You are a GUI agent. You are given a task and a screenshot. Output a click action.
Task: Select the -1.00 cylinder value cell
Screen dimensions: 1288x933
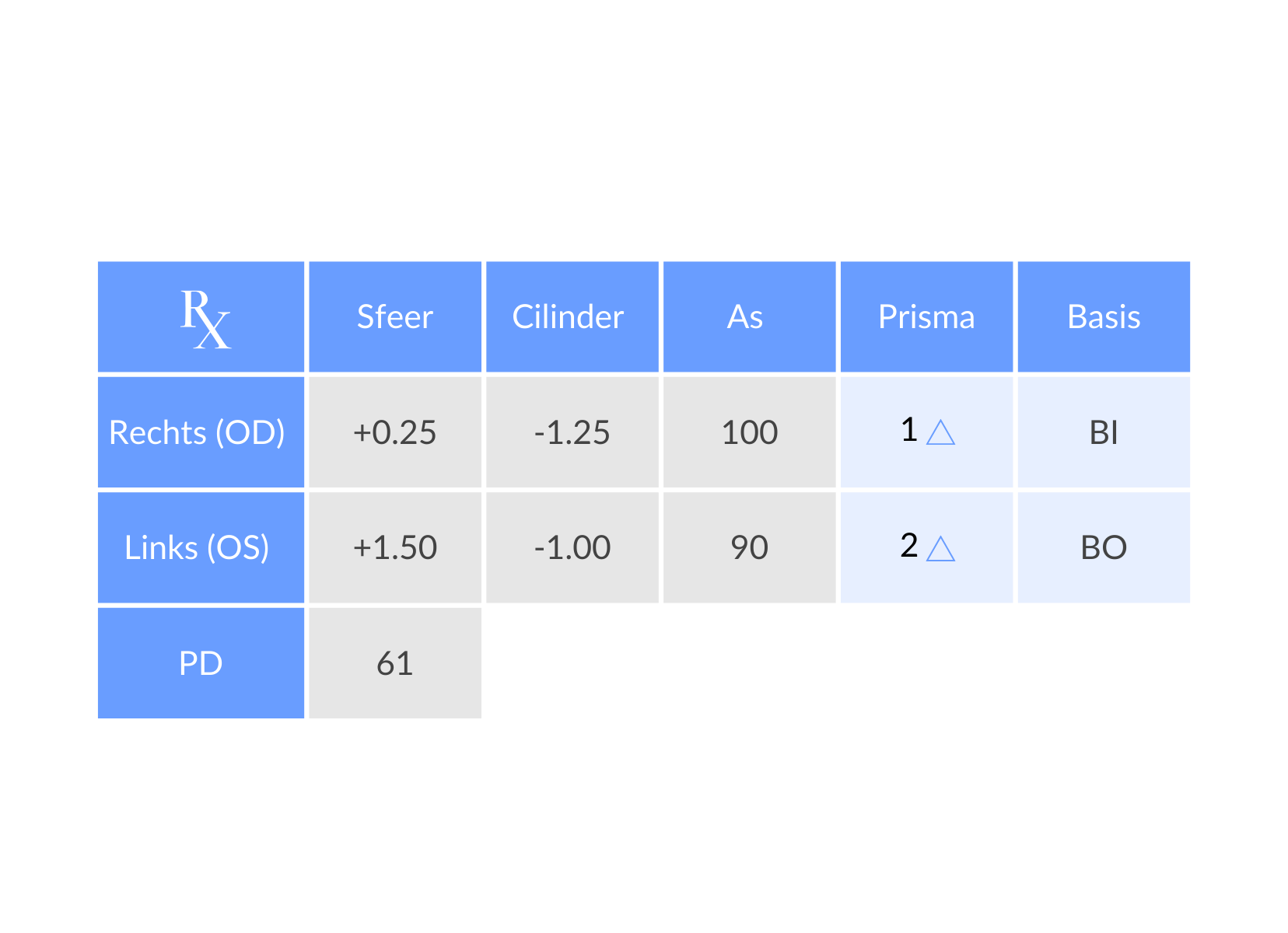[x=572, y=547]
